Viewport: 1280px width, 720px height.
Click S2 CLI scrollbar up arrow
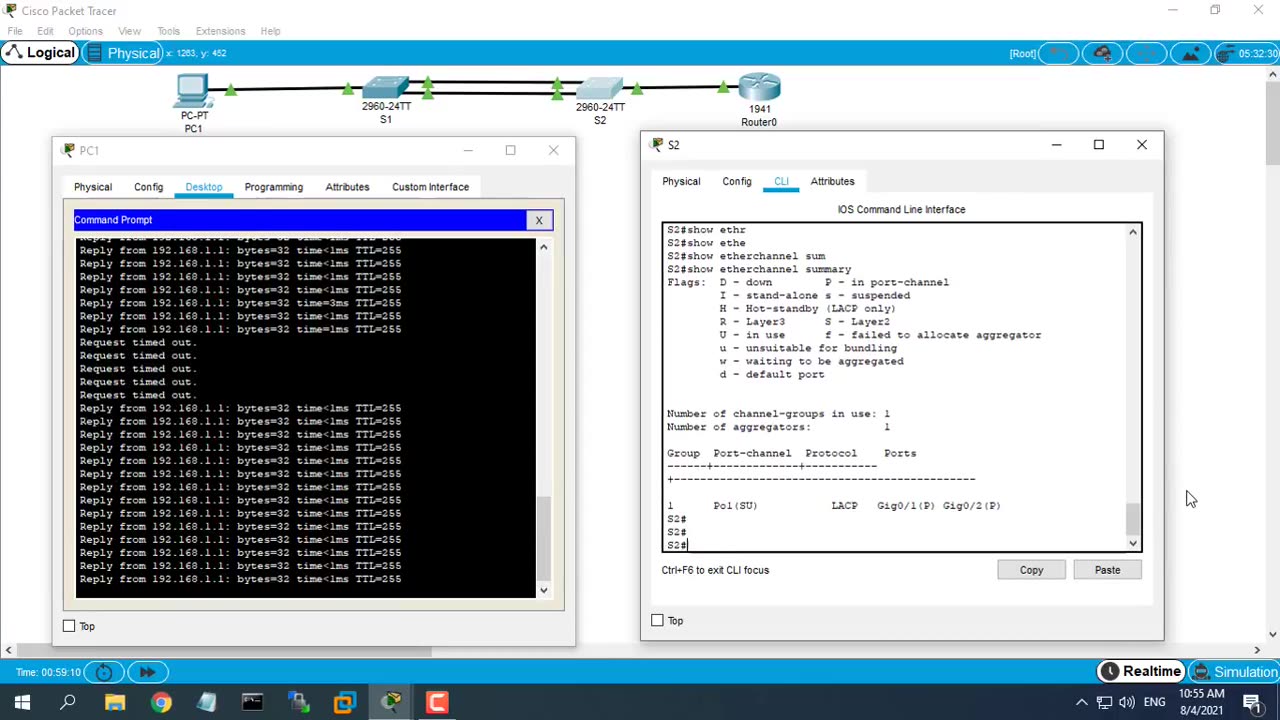click(1133, 232)
